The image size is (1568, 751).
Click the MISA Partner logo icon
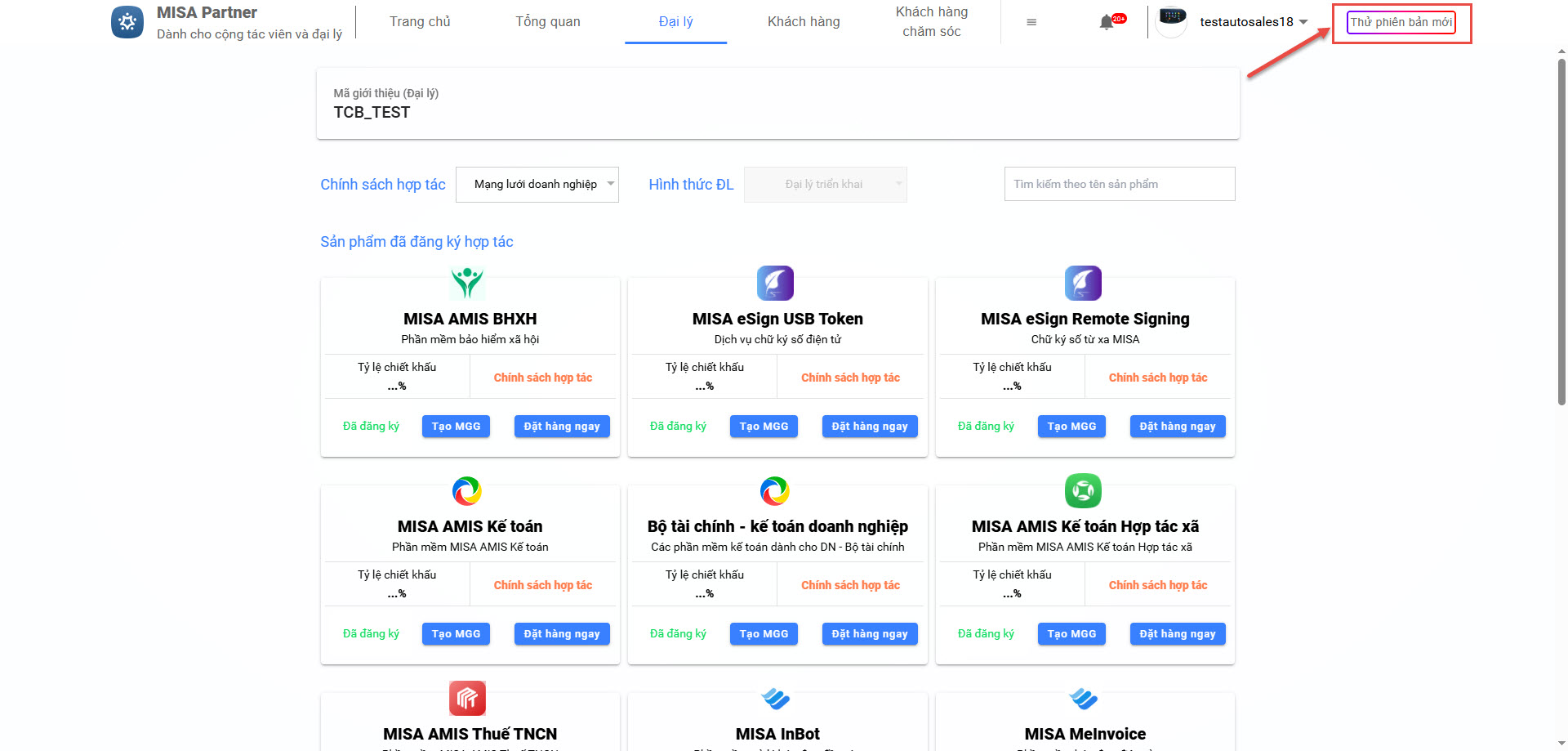point(127,22)
